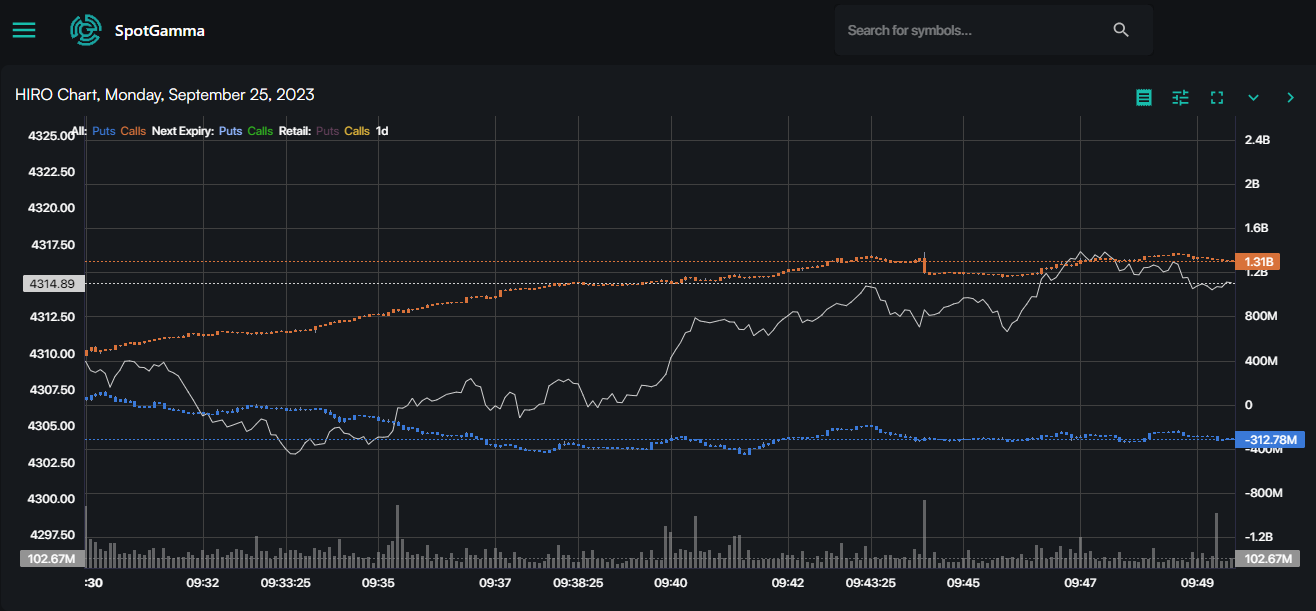Toggle the All Puts series
Viewport: 1316px width, 611px height.
pyautogui.click(x=104, y=131)
